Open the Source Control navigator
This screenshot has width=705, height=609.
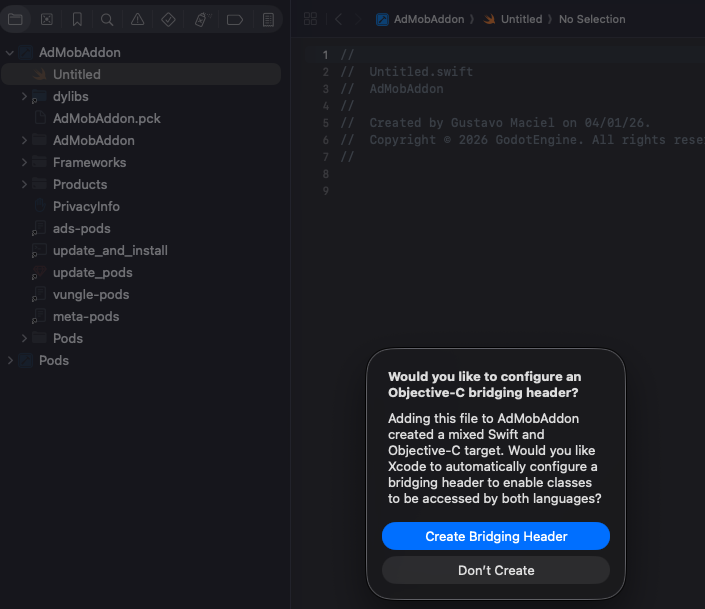[46, 19]
